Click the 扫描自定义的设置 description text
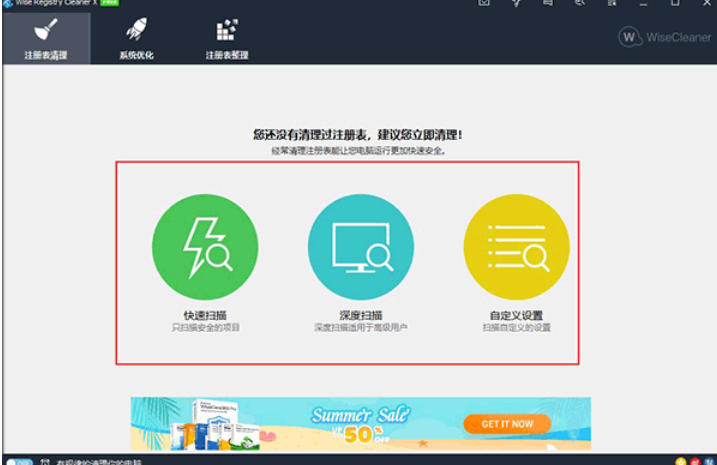The height and width of the screenshot is (465, 717). [x=517, y=328]
